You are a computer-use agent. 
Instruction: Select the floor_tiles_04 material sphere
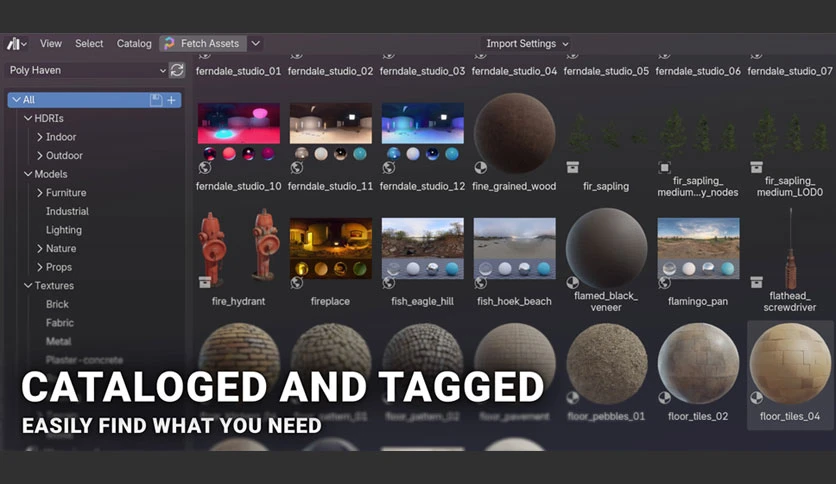[790, 363]
